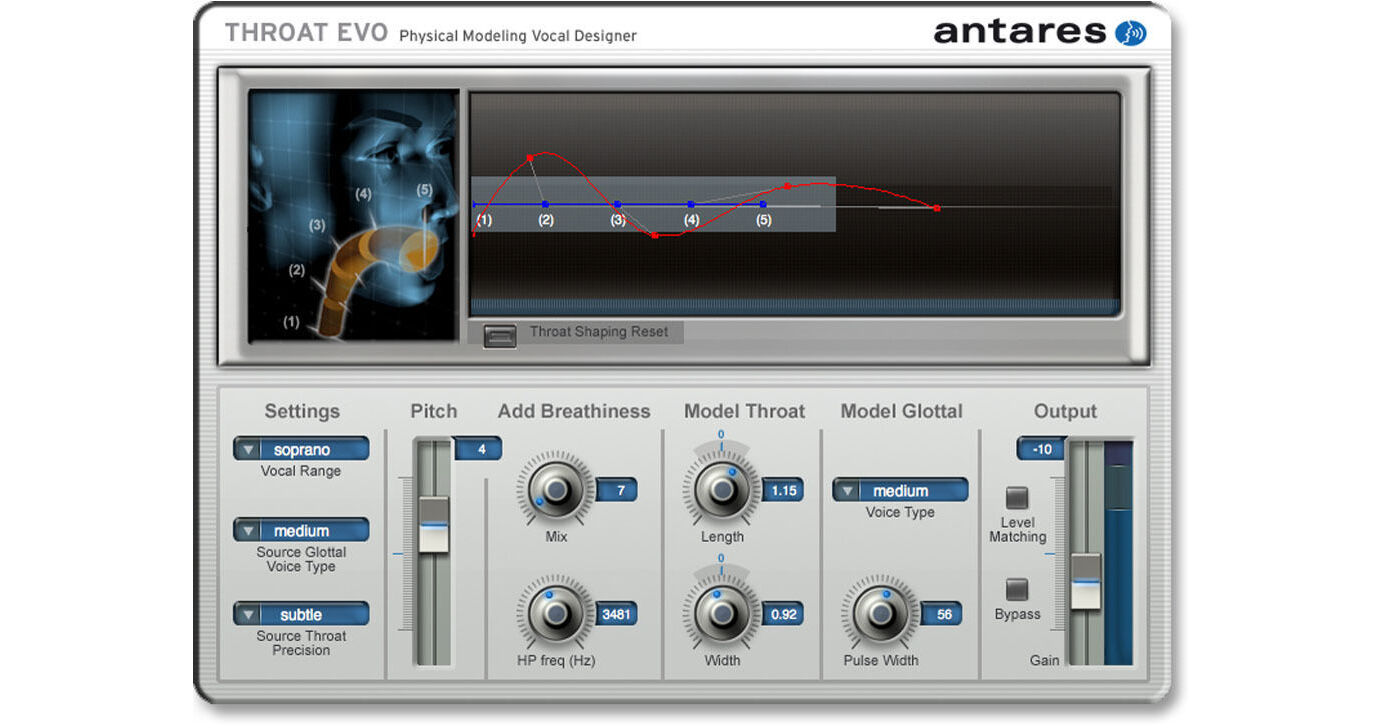Select throat point (5) on the graph
This screenshot has width=1386, height=728.
click(x=763, y=204)
